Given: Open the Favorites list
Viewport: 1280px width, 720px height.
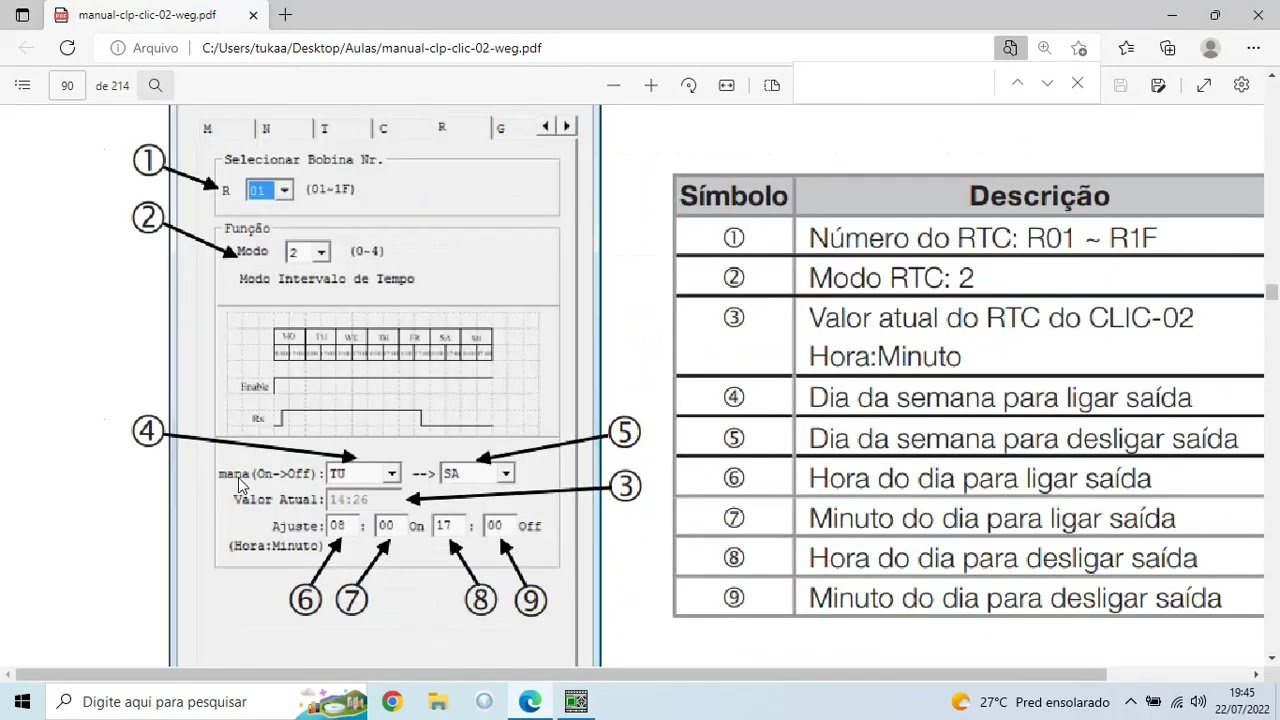Looking at the screenshot, I should point(1126,48).
